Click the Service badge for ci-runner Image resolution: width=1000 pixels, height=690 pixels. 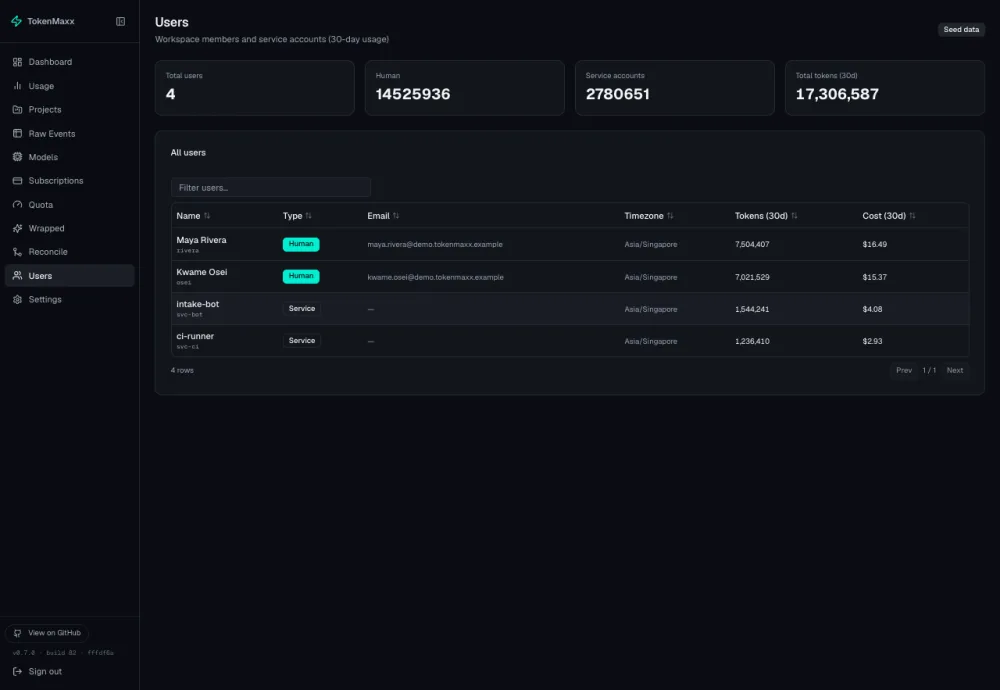[x=302, y=341]
